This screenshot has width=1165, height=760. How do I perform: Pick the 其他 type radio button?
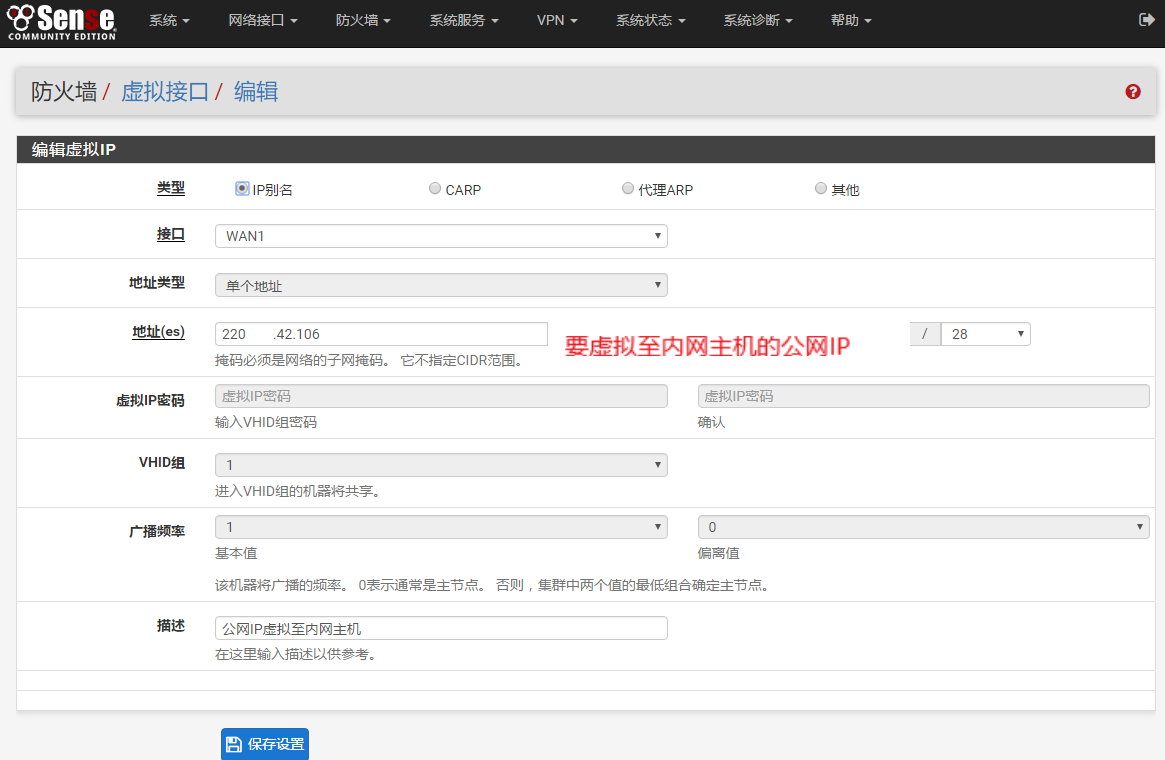coord(821,188)
